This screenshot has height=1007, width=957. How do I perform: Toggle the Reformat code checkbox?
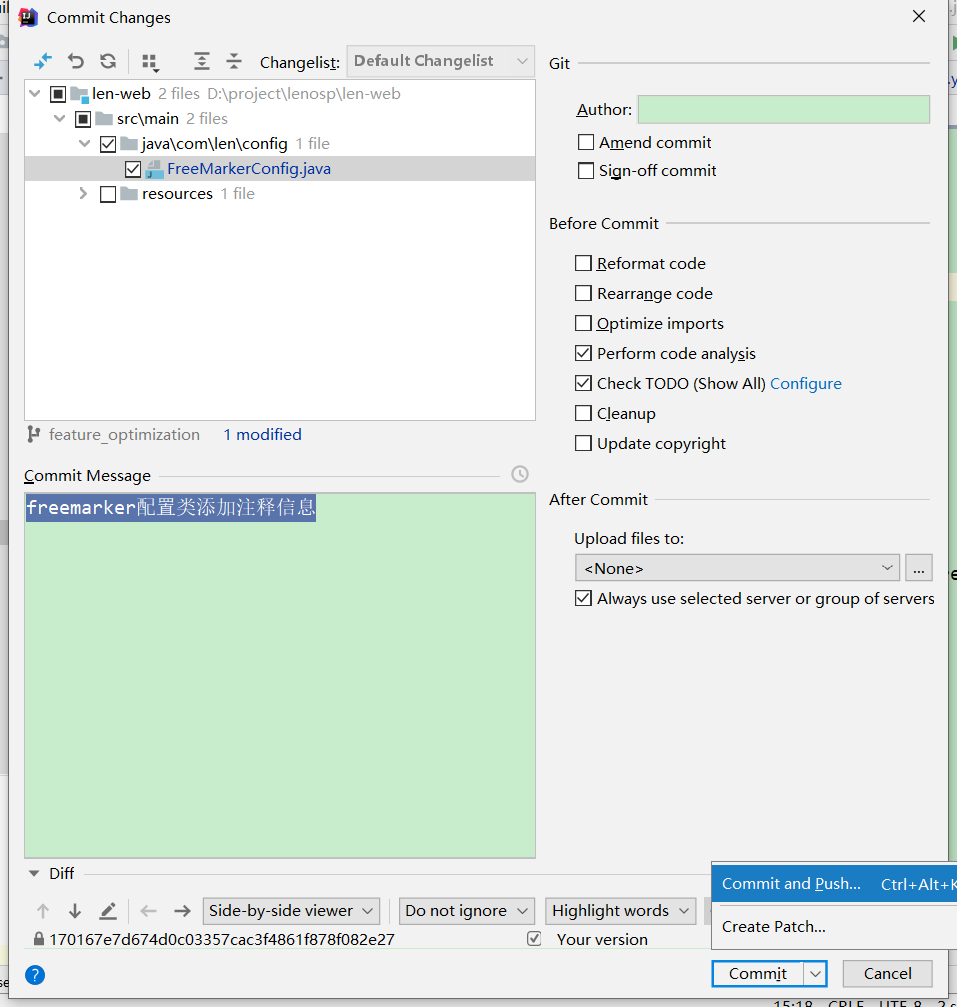[x=584, y=264]
